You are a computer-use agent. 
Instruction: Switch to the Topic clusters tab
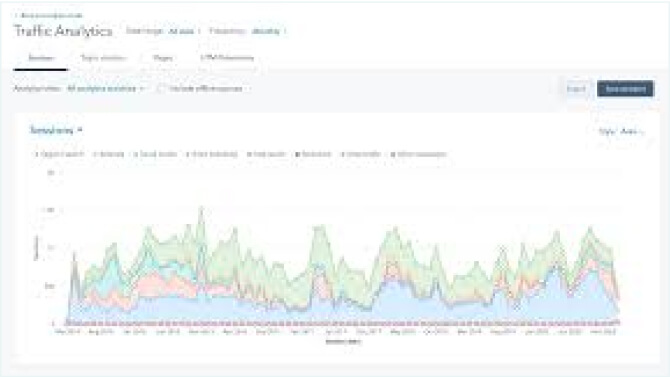103,58
